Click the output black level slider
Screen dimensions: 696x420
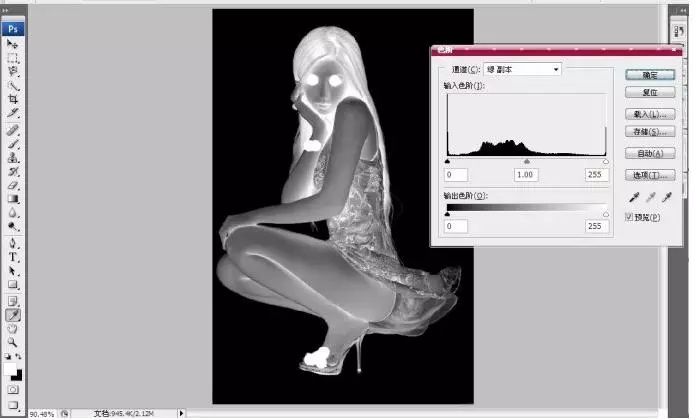[x=447, y=214]
